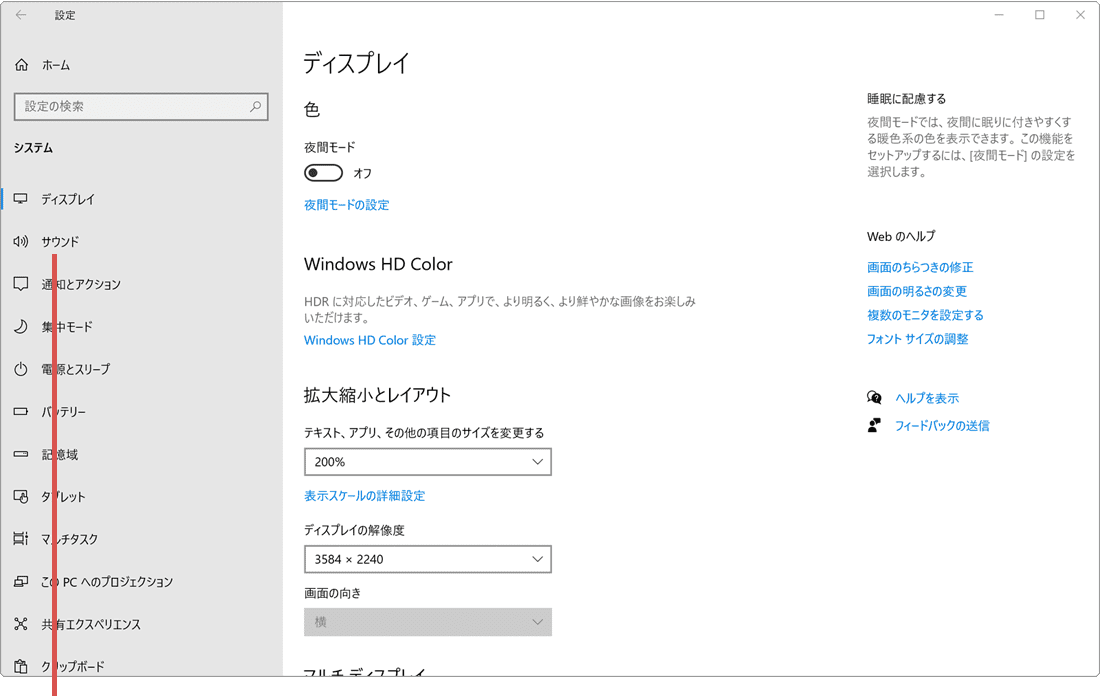Screen dimensions: 1100x696
Task: Click 画面のちらつきの修正 help link
Action: click(921, 267)
